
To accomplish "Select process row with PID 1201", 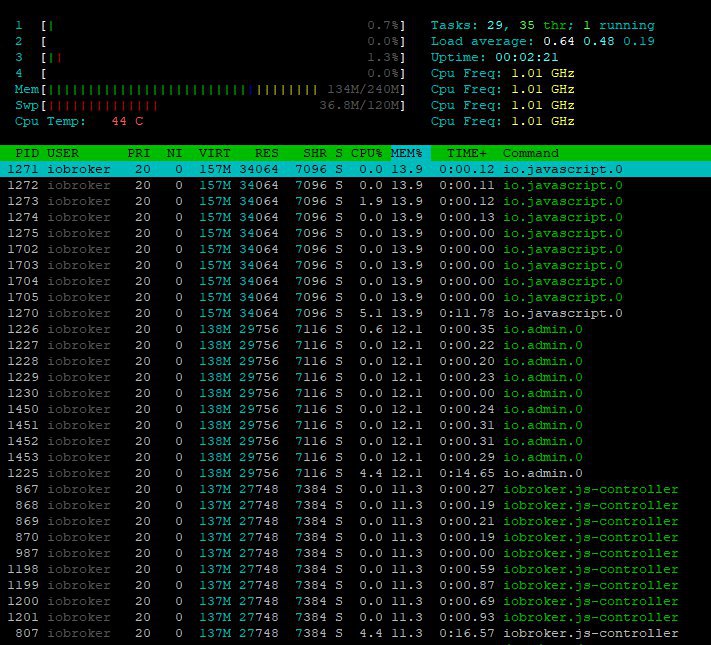I will (x=356, y=617).
